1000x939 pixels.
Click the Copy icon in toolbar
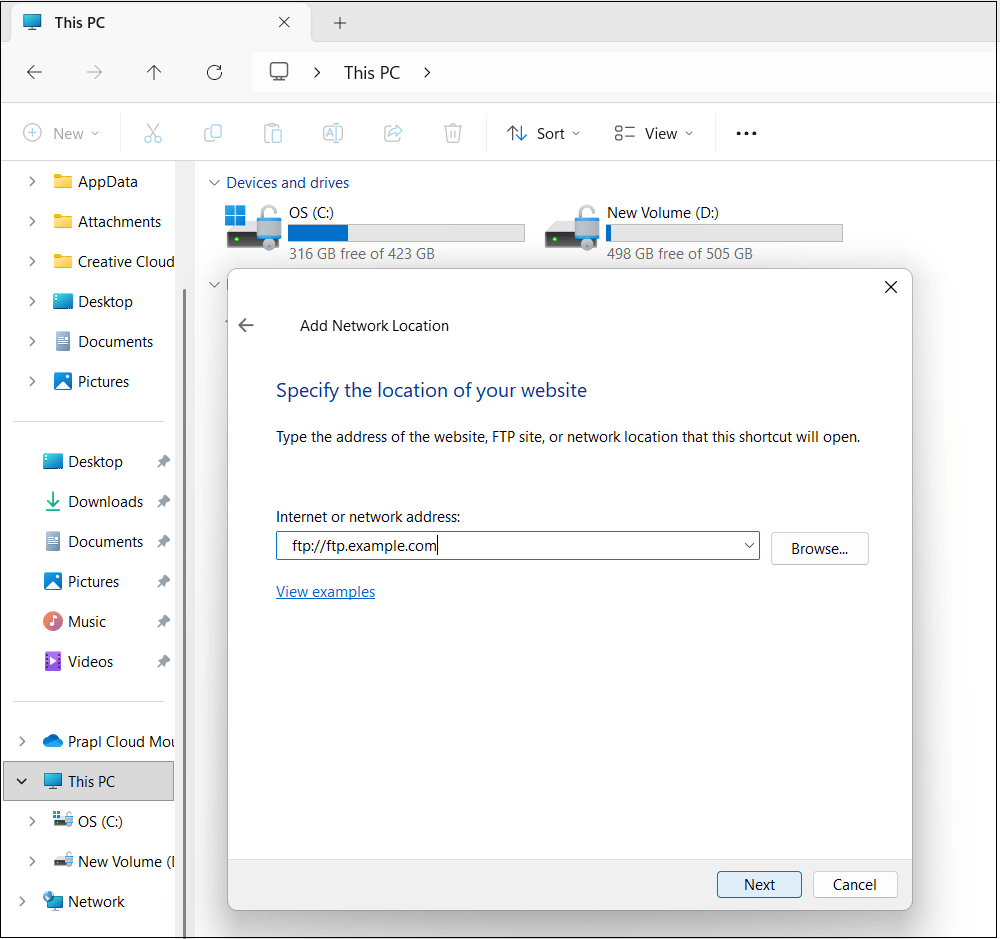[212, 133]
